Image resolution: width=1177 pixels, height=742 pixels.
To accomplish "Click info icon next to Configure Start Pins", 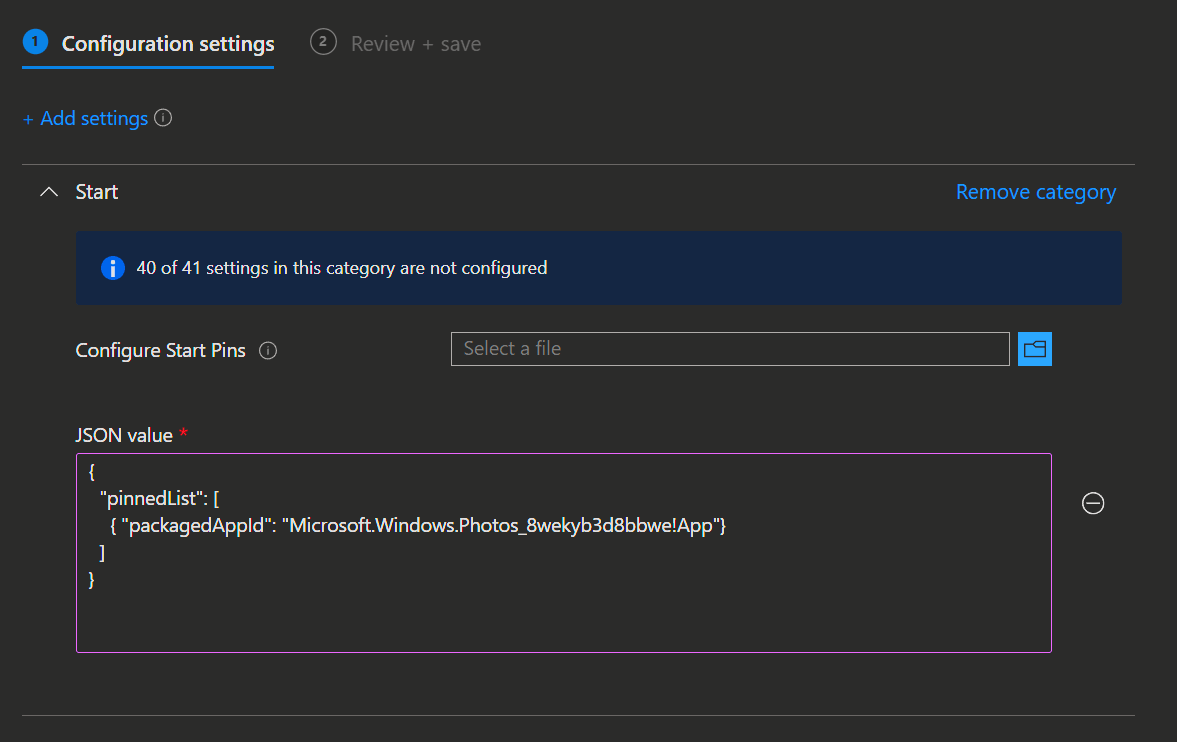I will point(268,351).
